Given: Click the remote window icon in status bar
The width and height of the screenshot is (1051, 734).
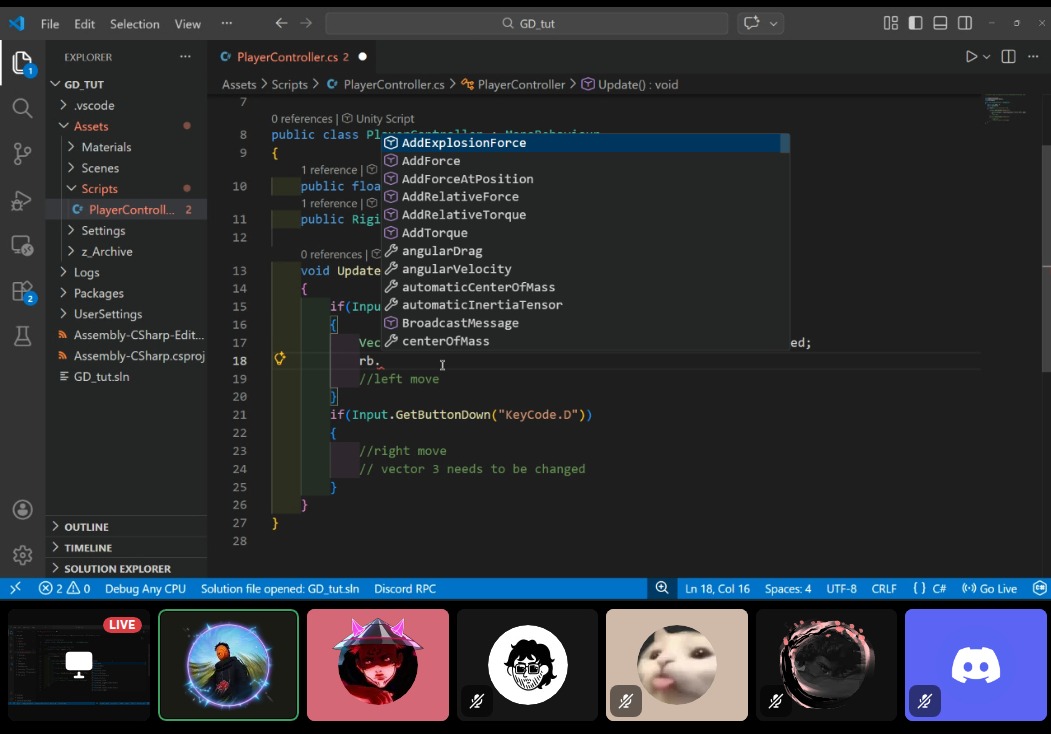Looking at the screenshot, I should tap(15, 589).
